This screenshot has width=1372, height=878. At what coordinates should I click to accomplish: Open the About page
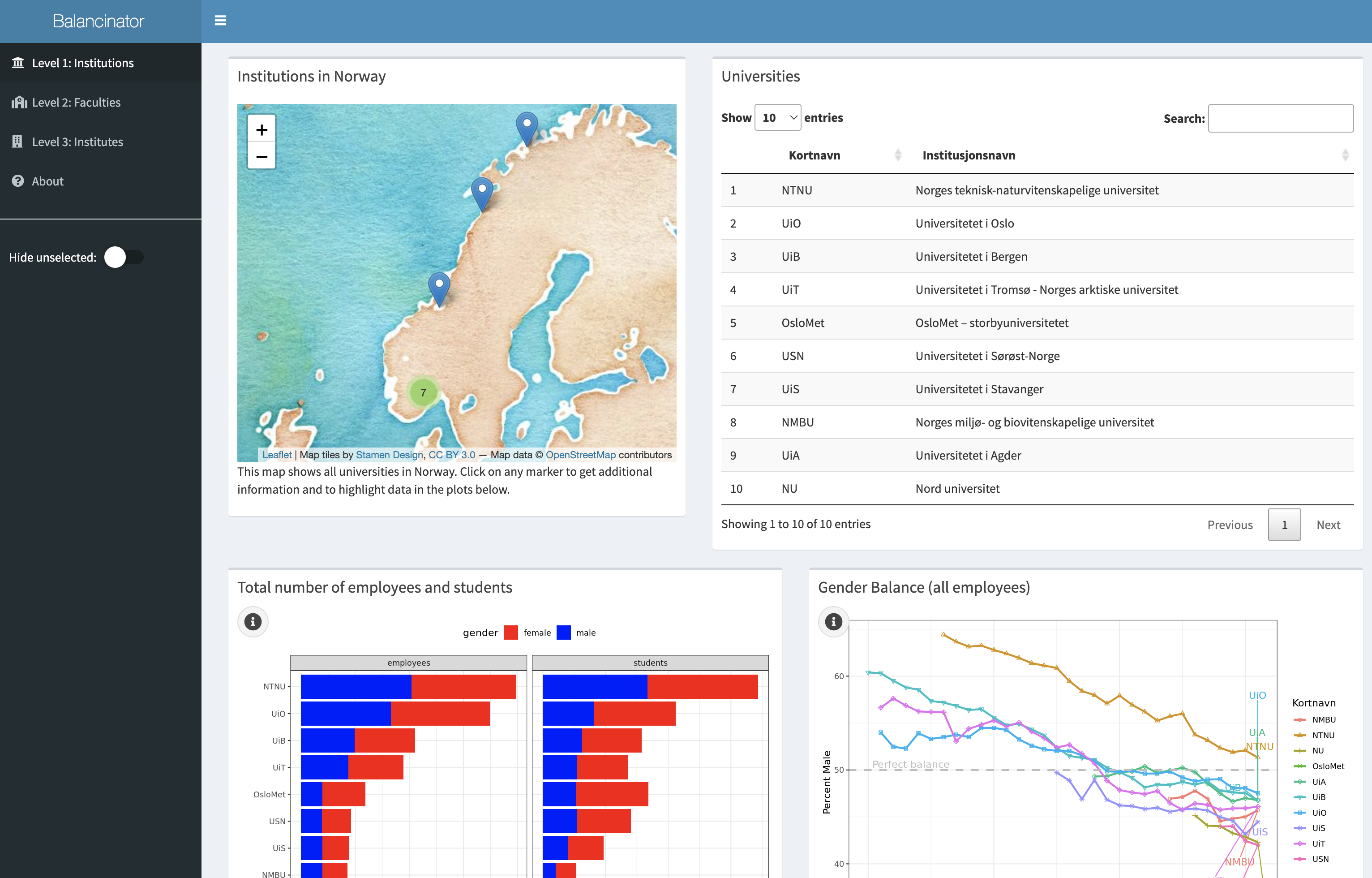coord(100,181)
